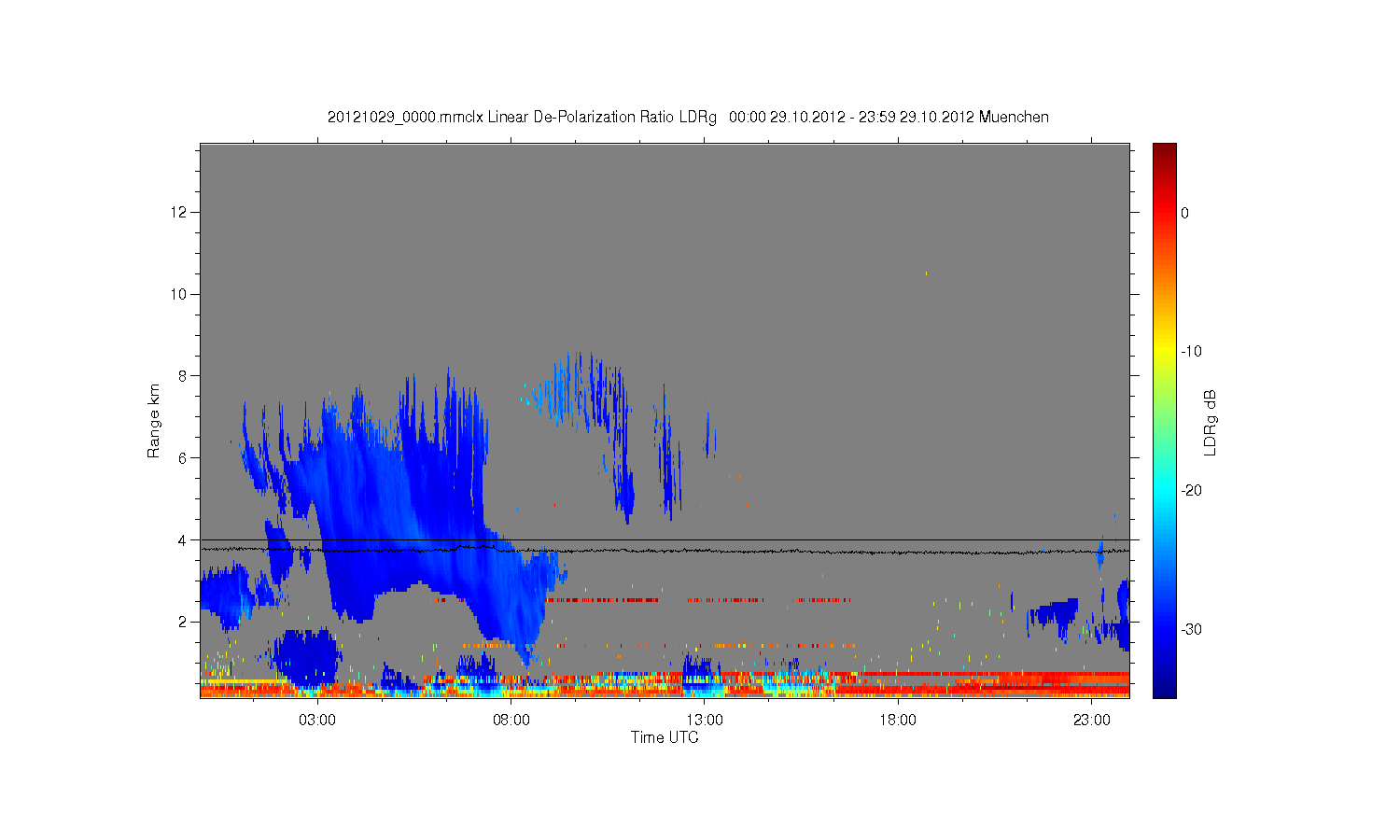Image resolution: width=1400 pixels, height=840 pixels.
Task: Click the 08:00 time tick label
Action: (x=511, y=721)
